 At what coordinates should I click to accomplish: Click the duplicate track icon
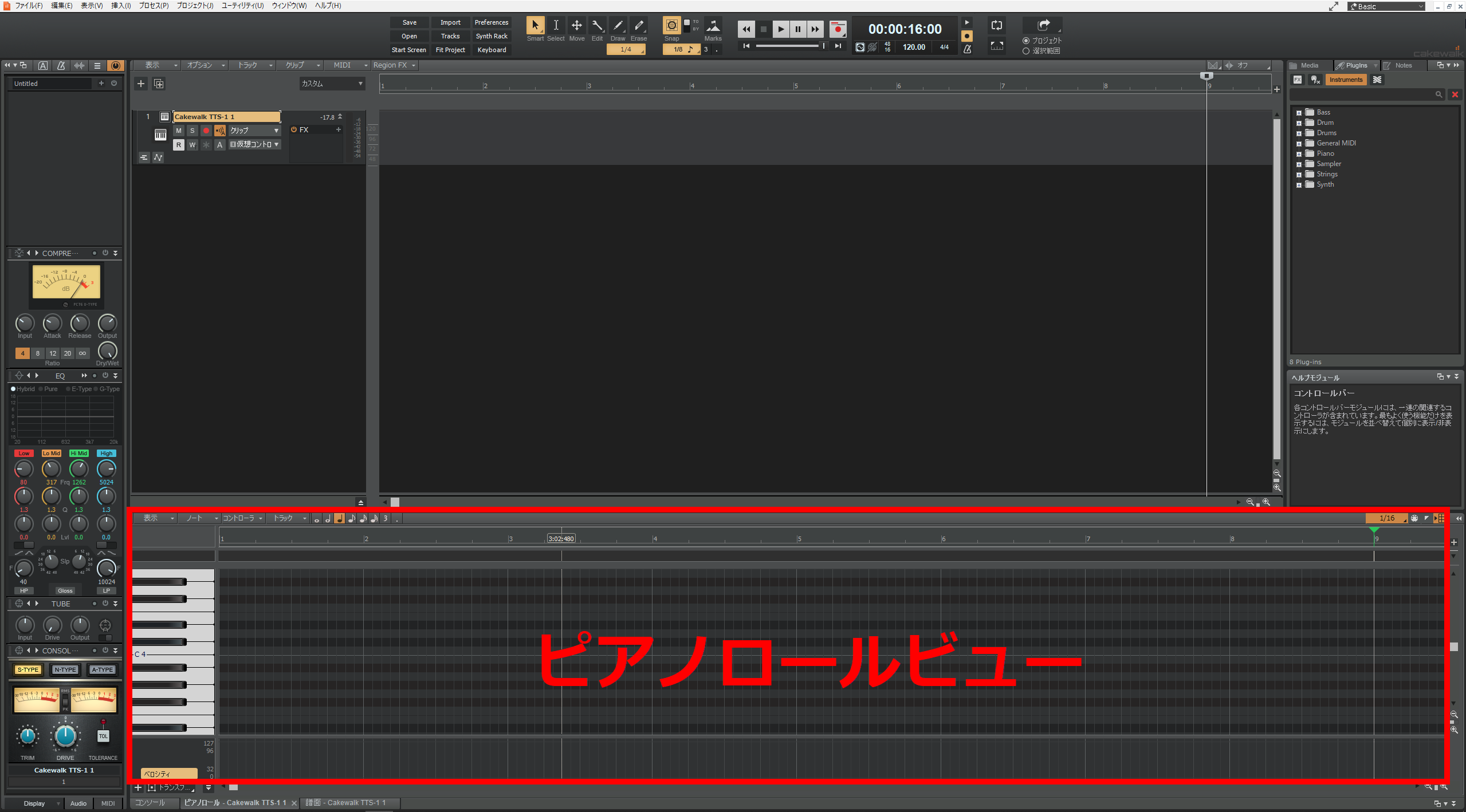tap(159, 84)
